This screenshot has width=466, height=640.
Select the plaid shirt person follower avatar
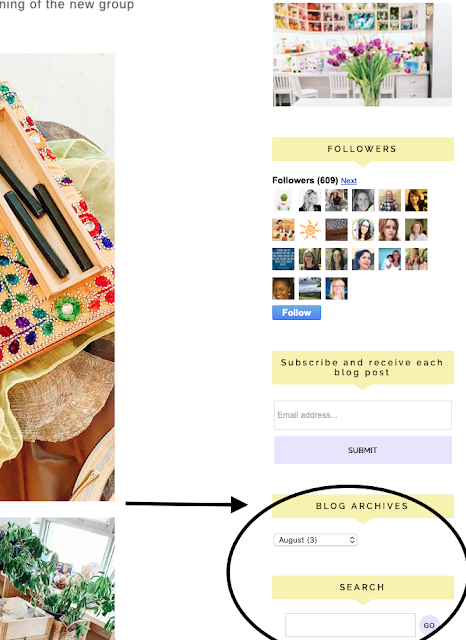[389, 200]
